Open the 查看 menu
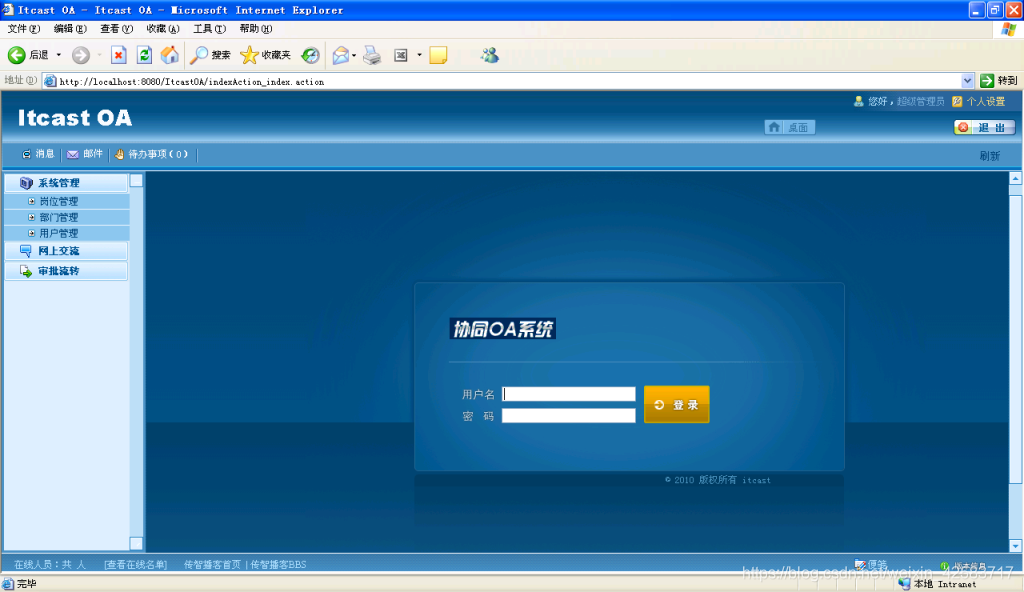The width and height of the screenshot is (1024, 592). 116,29
